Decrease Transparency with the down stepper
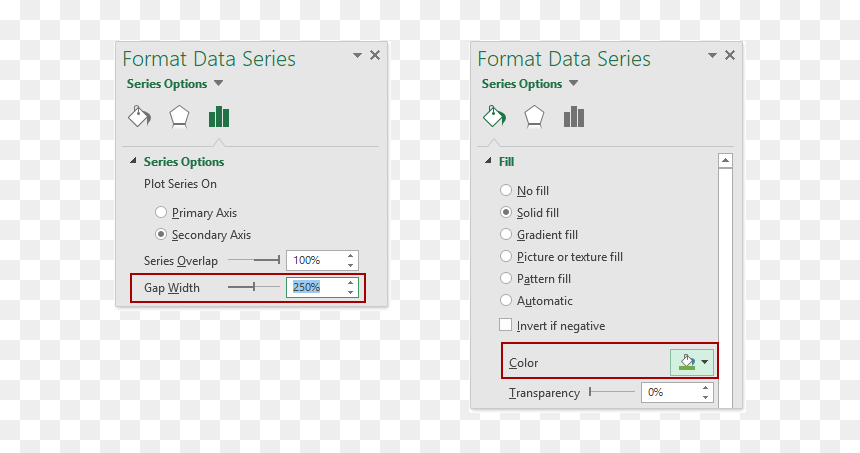 [705, 397]
